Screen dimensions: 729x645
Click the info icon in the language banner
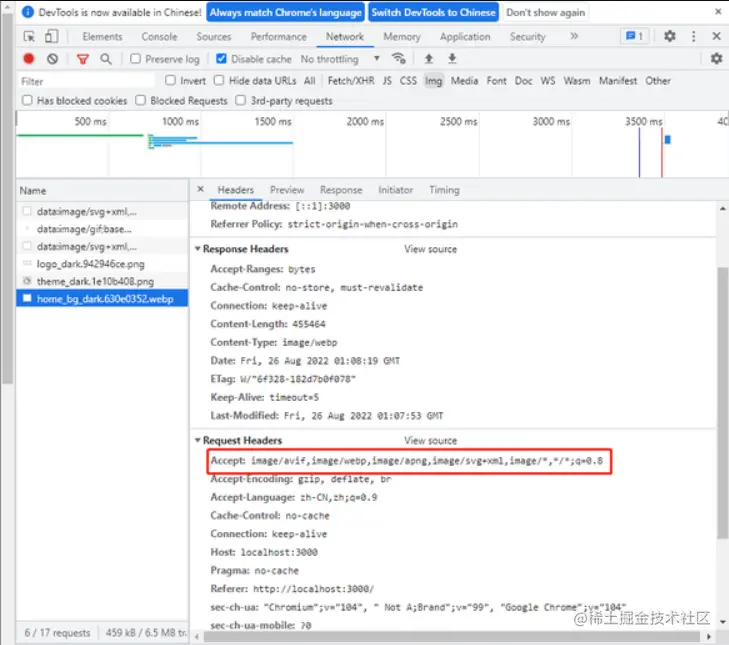coord(28,12)
